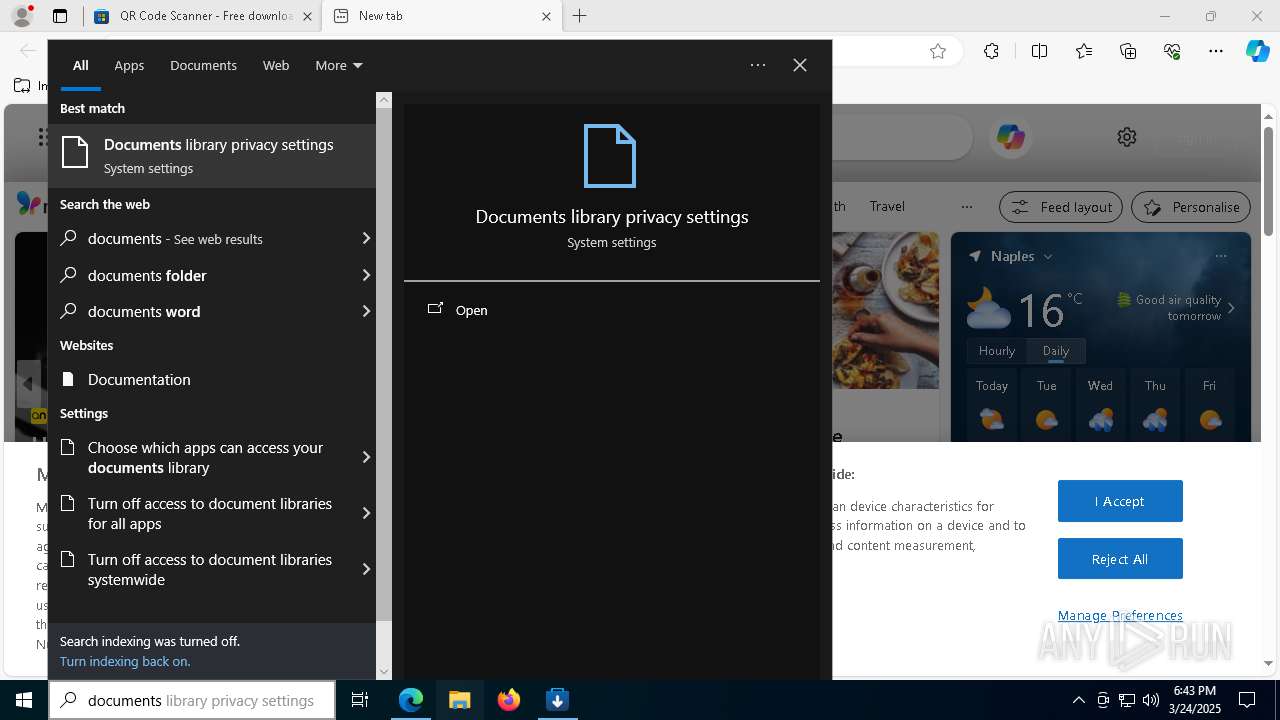This screenshot has width=1280, height=720.
Task: Open the Windows Start menu
Action: [x=24, y=700]
